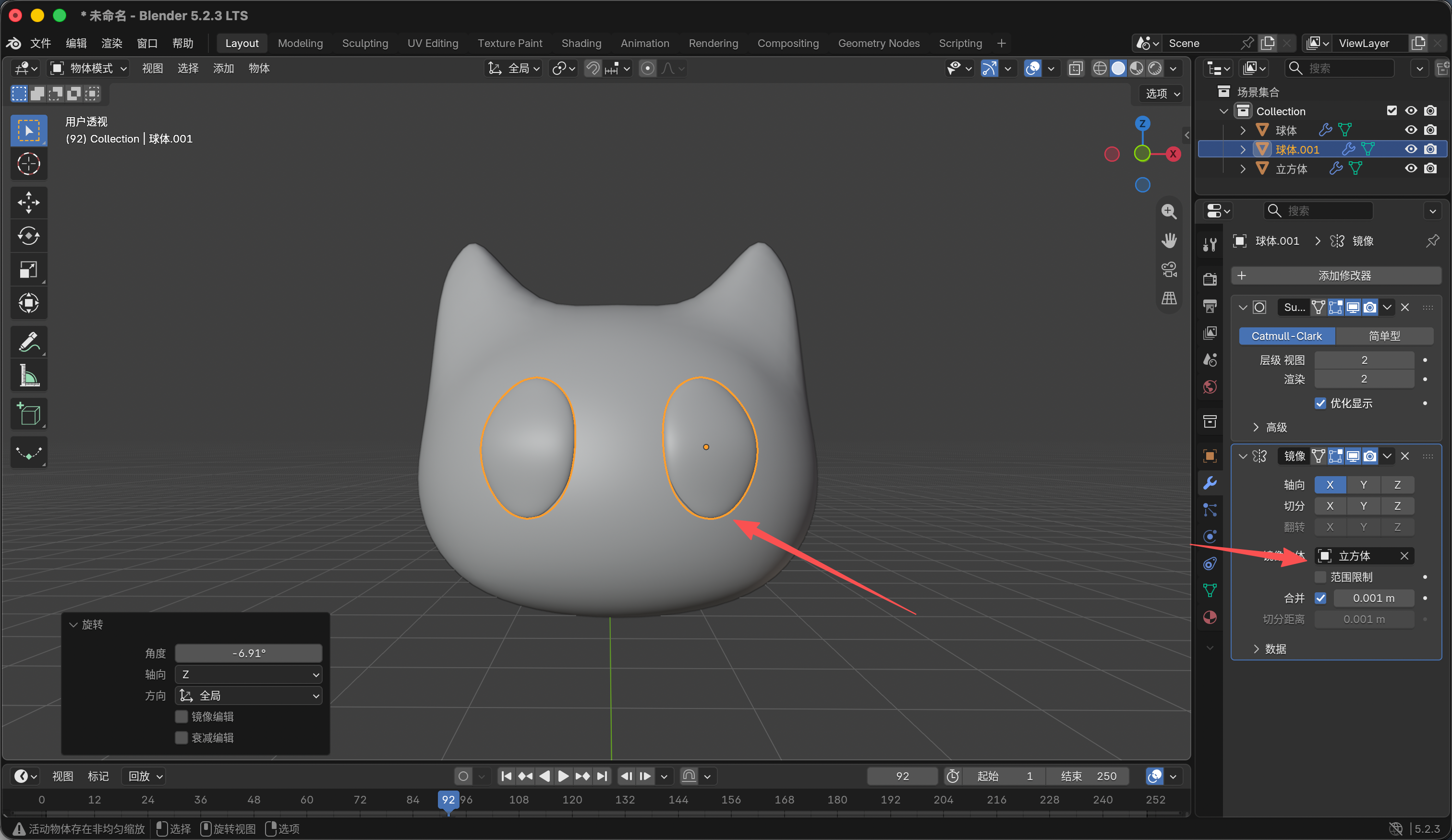1452x840 pixels.
Task: Open the Physics properties tab icon
Action: pyautogui.click(x=1210, y=536)
